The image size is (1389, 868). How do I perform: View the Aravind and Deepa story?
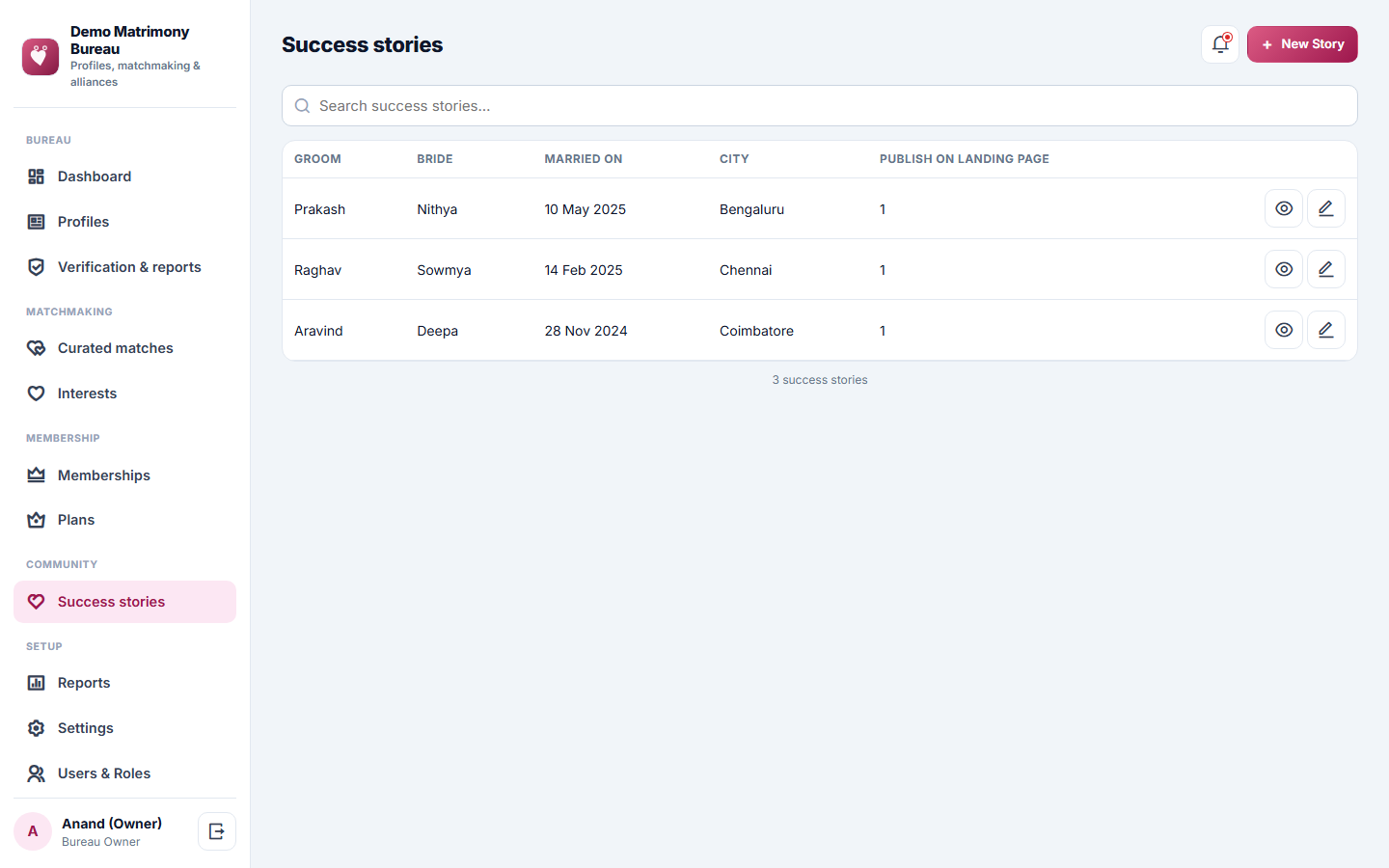pyautogui.click(x=1284, y=330)
